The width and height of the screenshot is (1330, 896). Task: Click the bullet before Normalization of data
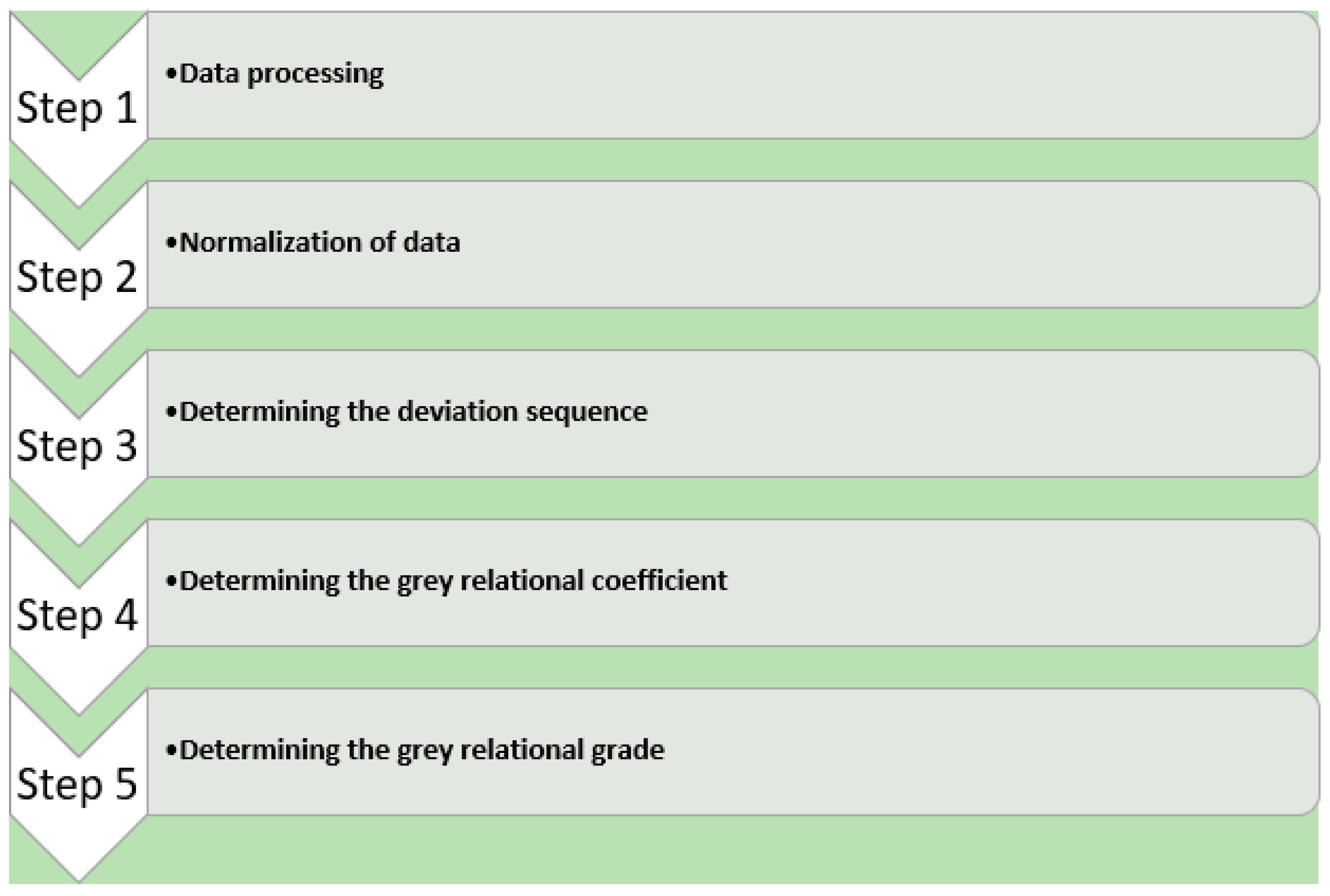(x=170, y=243)
